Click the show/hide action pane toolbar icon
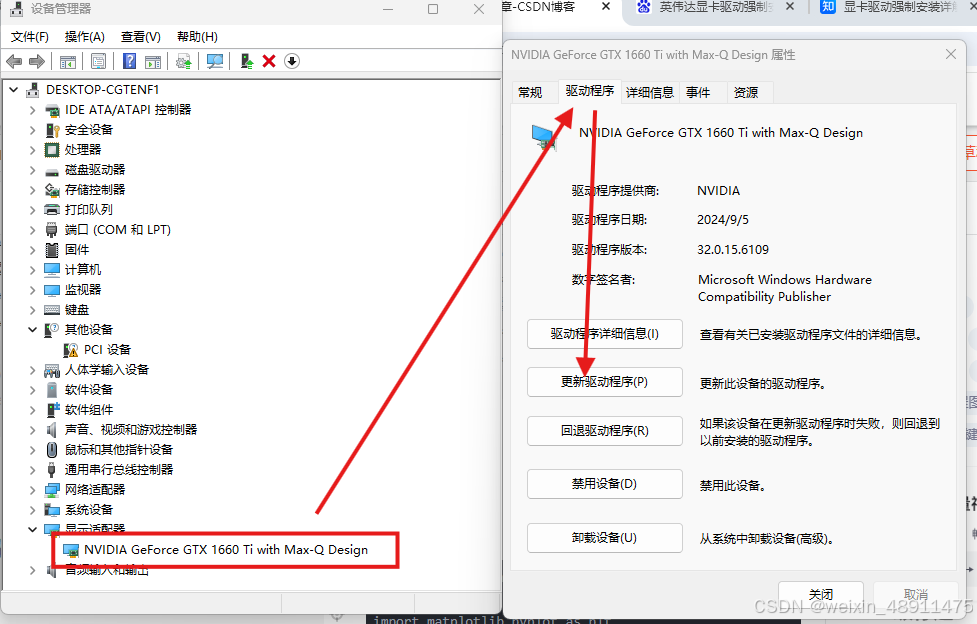This screenshot has height=624, width=977. coord(153,61)
